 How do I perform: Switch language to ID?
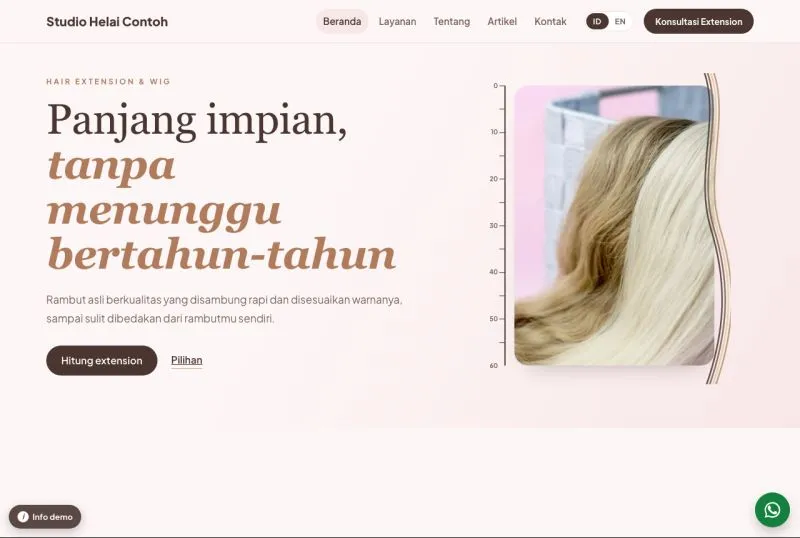597,21
